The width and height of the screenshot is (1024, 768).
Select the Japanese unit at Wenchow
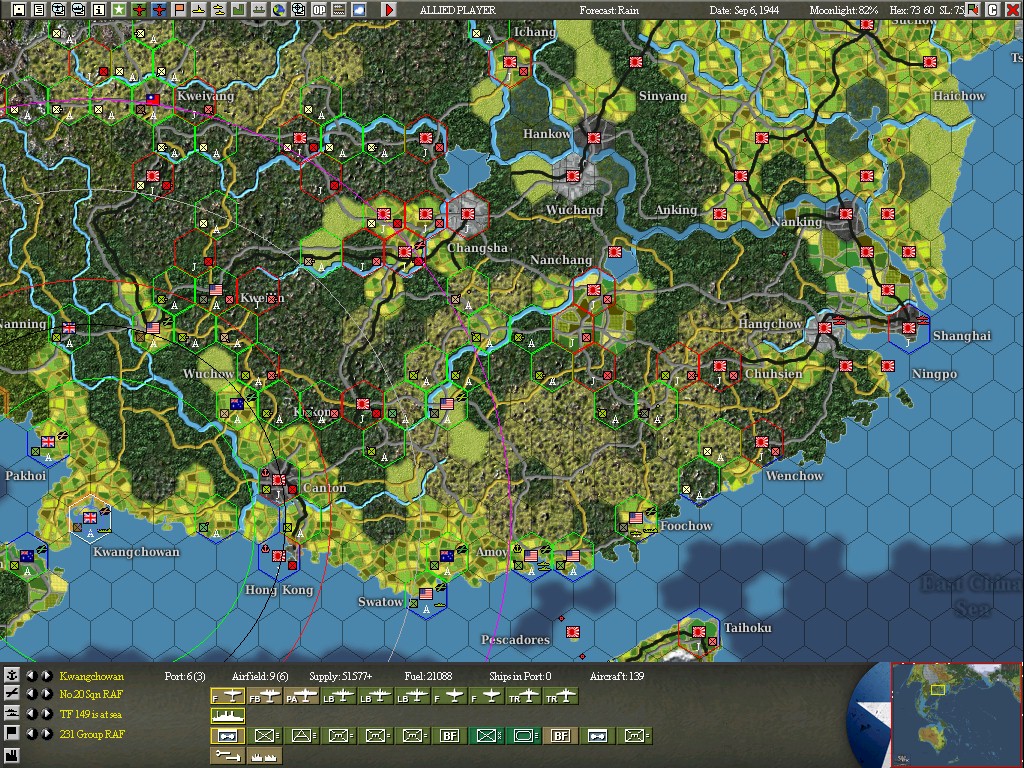pos(761,443)
